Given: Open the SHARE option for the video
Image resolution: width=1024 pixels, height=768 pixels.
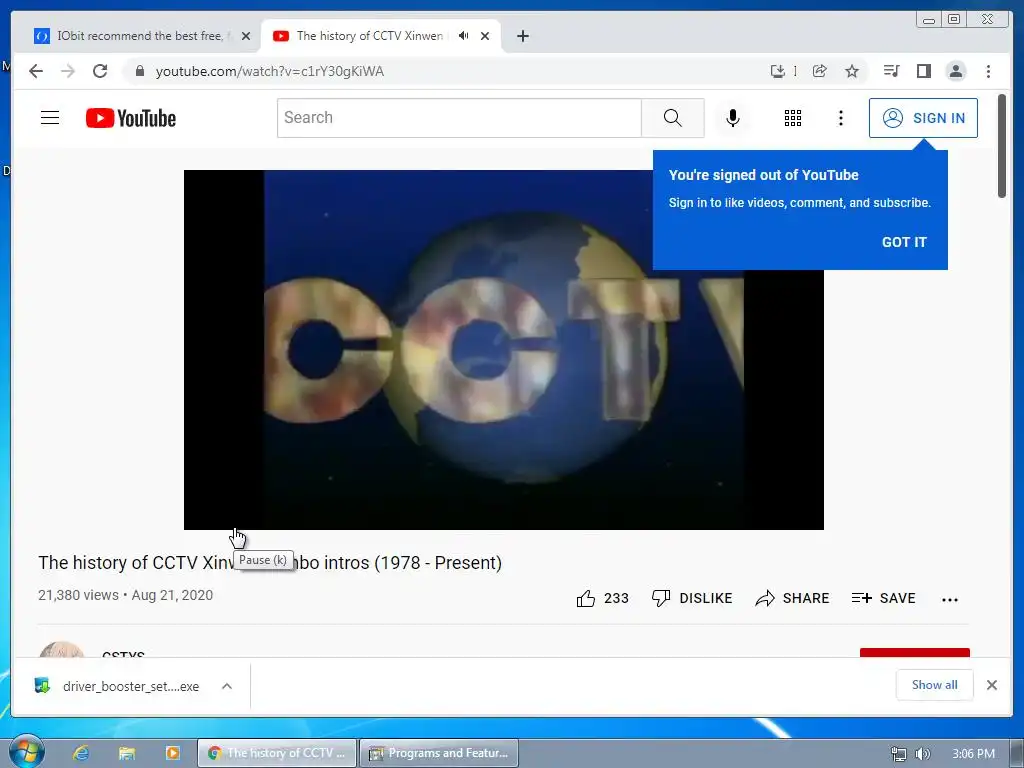Looking at the screenshot, I should [792, 598].
